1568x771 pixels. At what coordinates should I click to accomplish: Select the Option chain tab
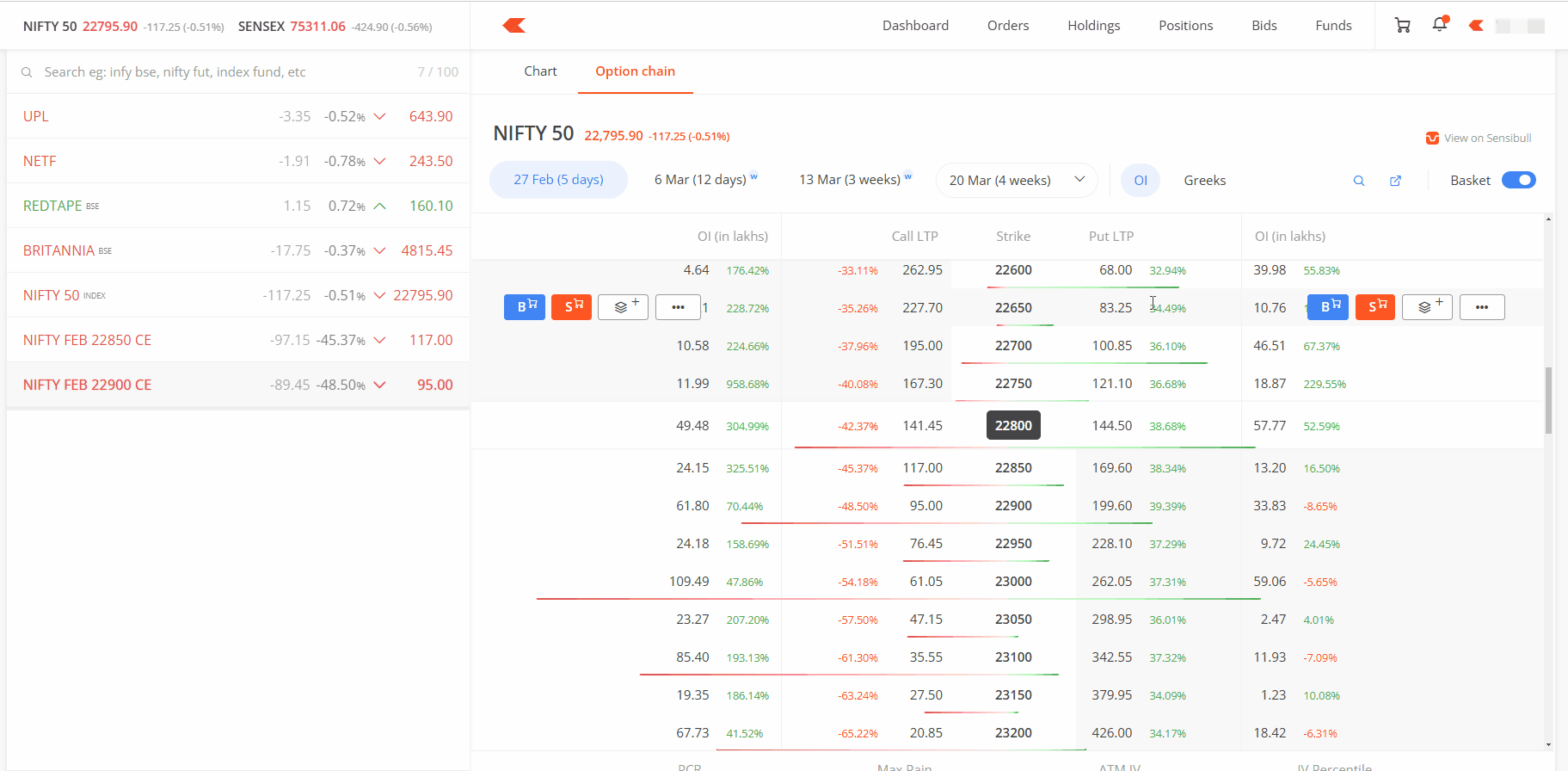coord(636,71)
